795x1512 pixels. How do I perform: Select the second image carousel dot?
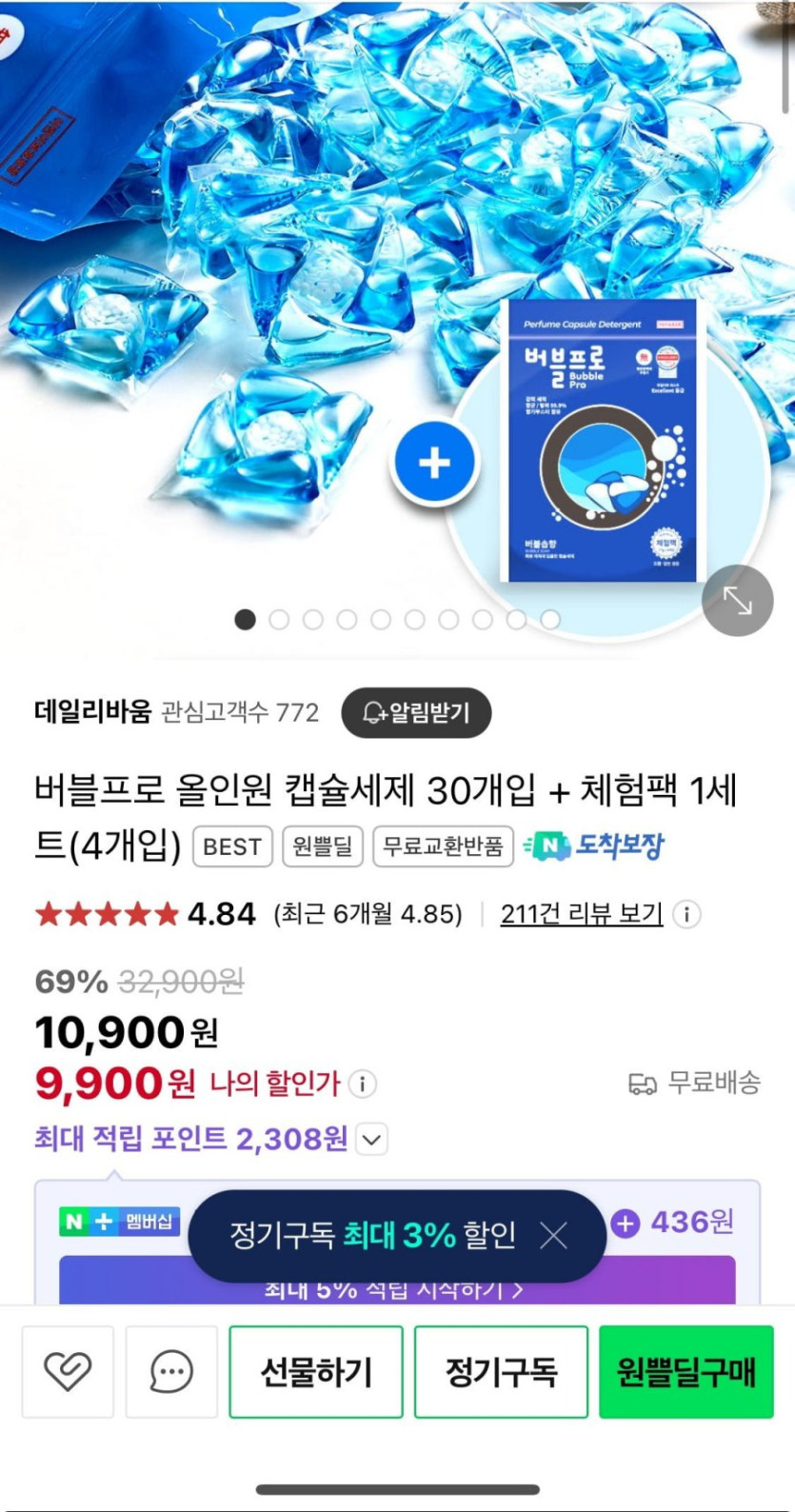click(x=279, y=620)
